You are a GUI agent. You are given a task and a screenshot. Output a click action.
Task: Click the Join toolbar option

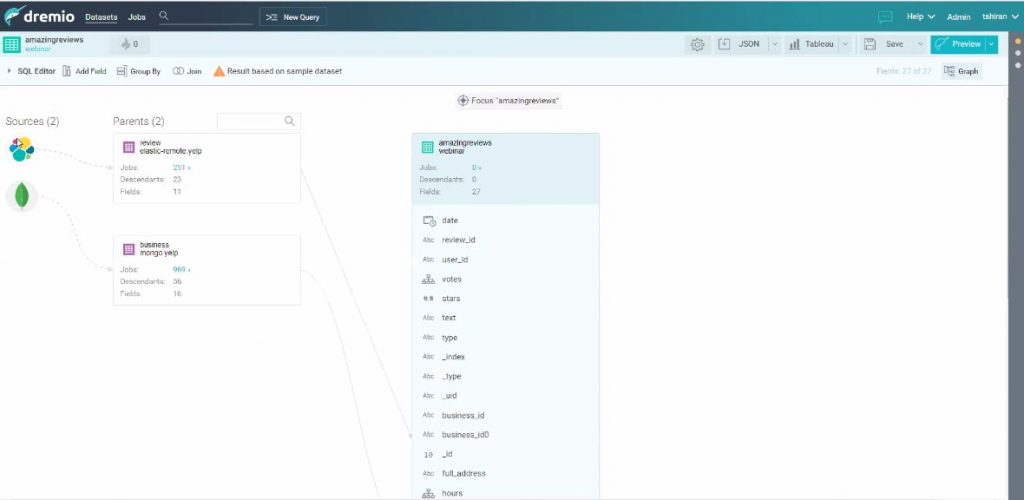[187, 71]
